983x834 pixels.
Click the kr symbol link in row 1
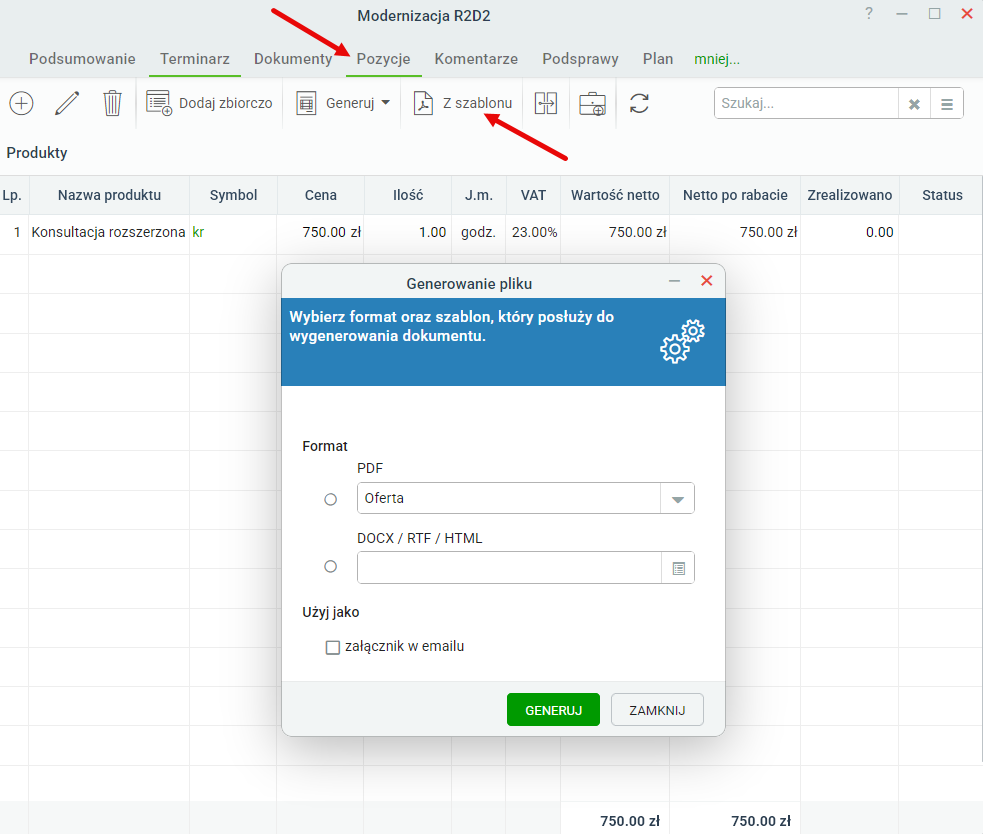(198, 233)
